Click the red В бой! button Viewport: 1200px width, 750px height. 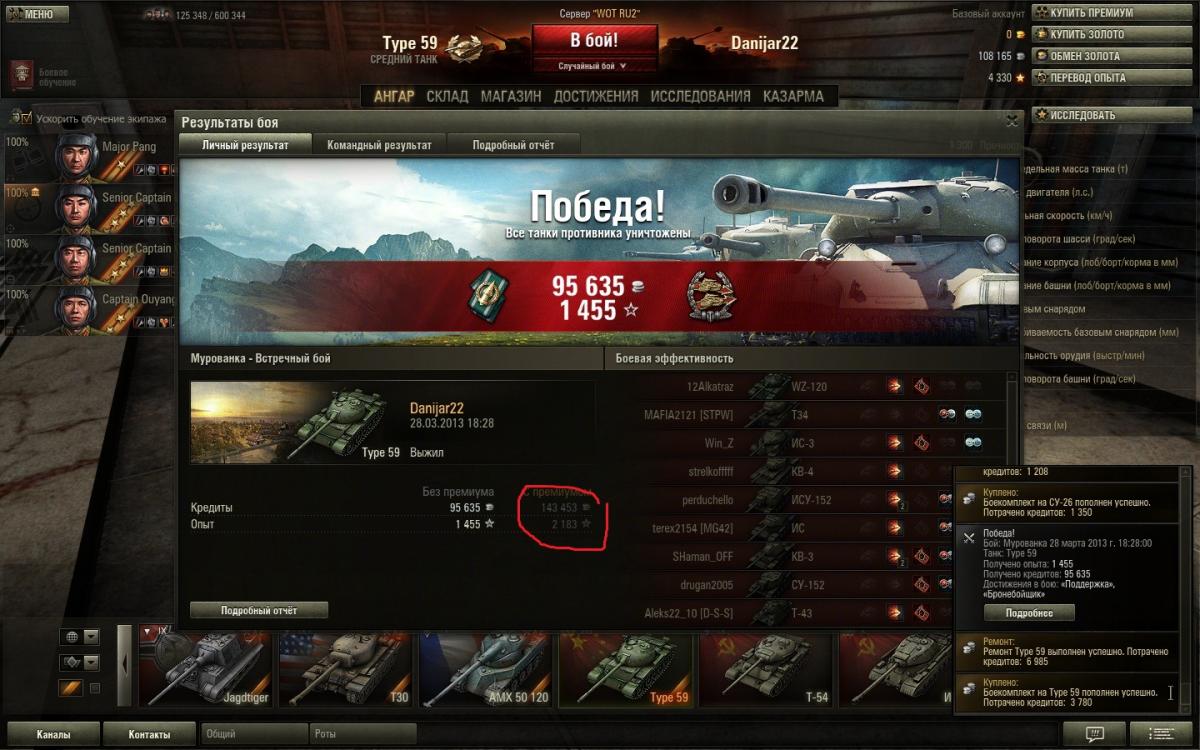[595, 41]
